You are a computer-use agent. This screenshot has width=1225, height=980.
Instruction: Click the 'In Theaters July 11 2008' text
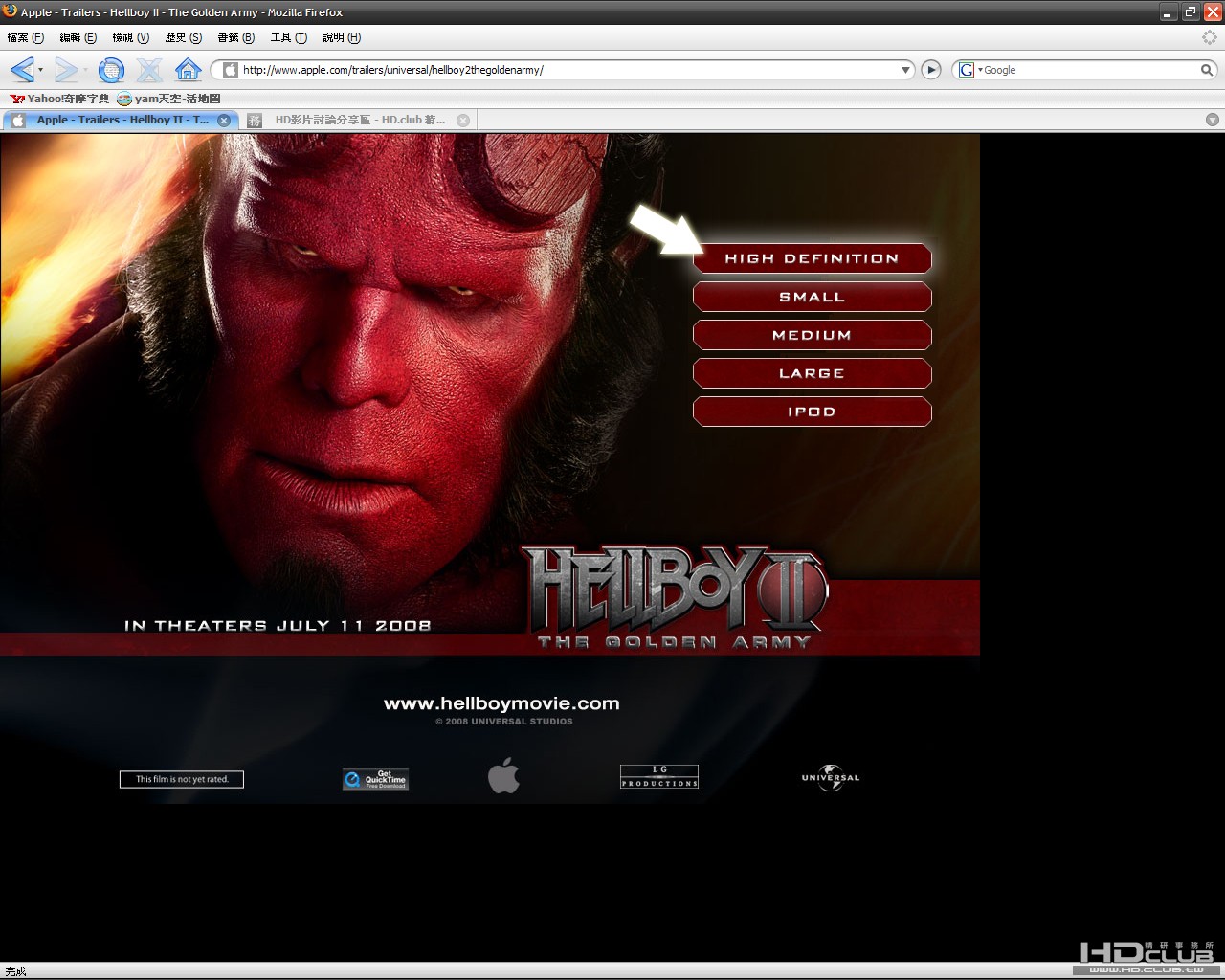278,626
